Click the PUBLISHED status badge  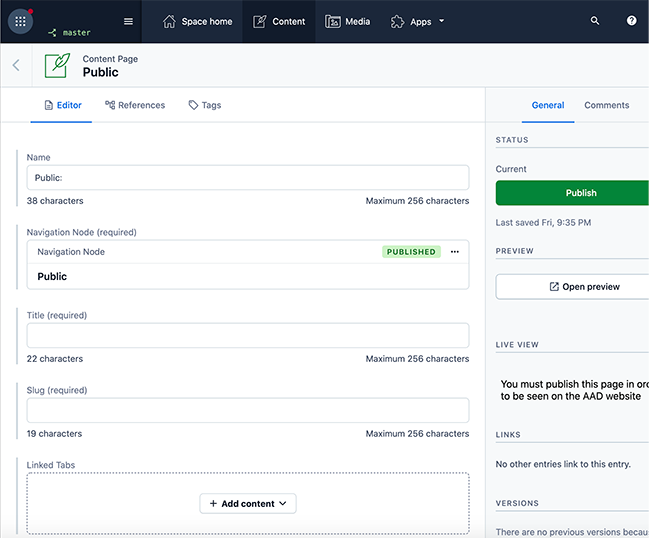click(411, 252)
